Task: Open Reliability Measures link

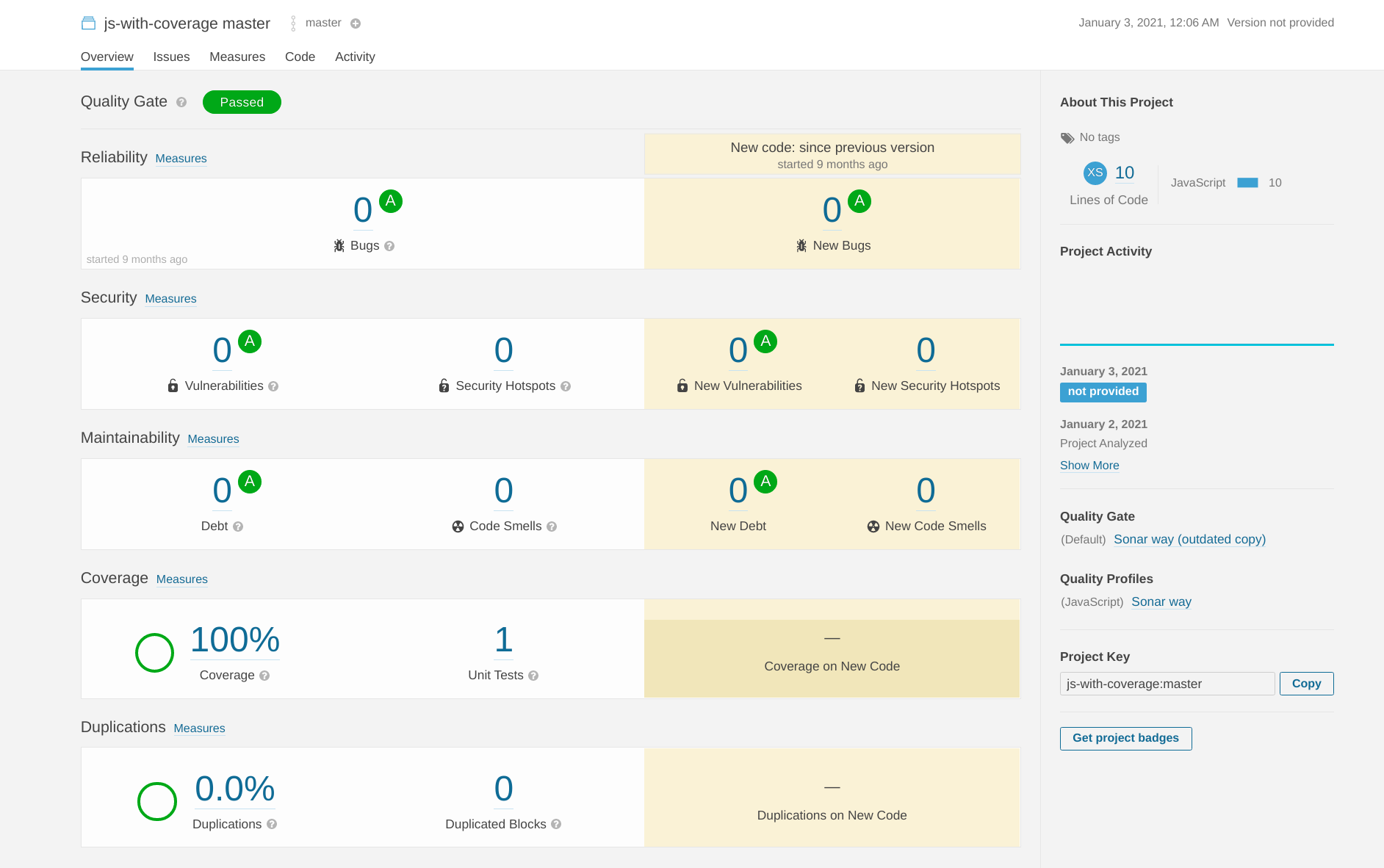Action: click(x=181, y=159)
